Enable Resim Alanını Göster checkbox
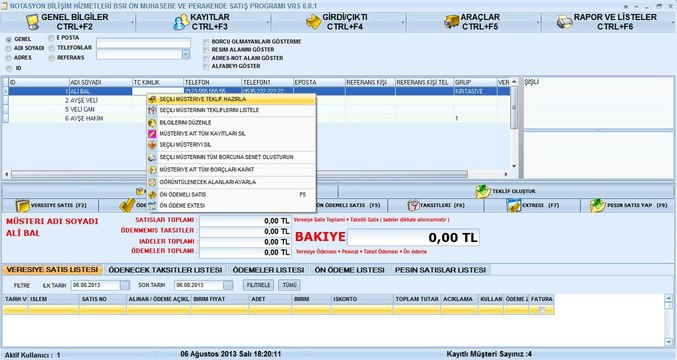This screenshot has height=360, width=677. tap(206, 50)
